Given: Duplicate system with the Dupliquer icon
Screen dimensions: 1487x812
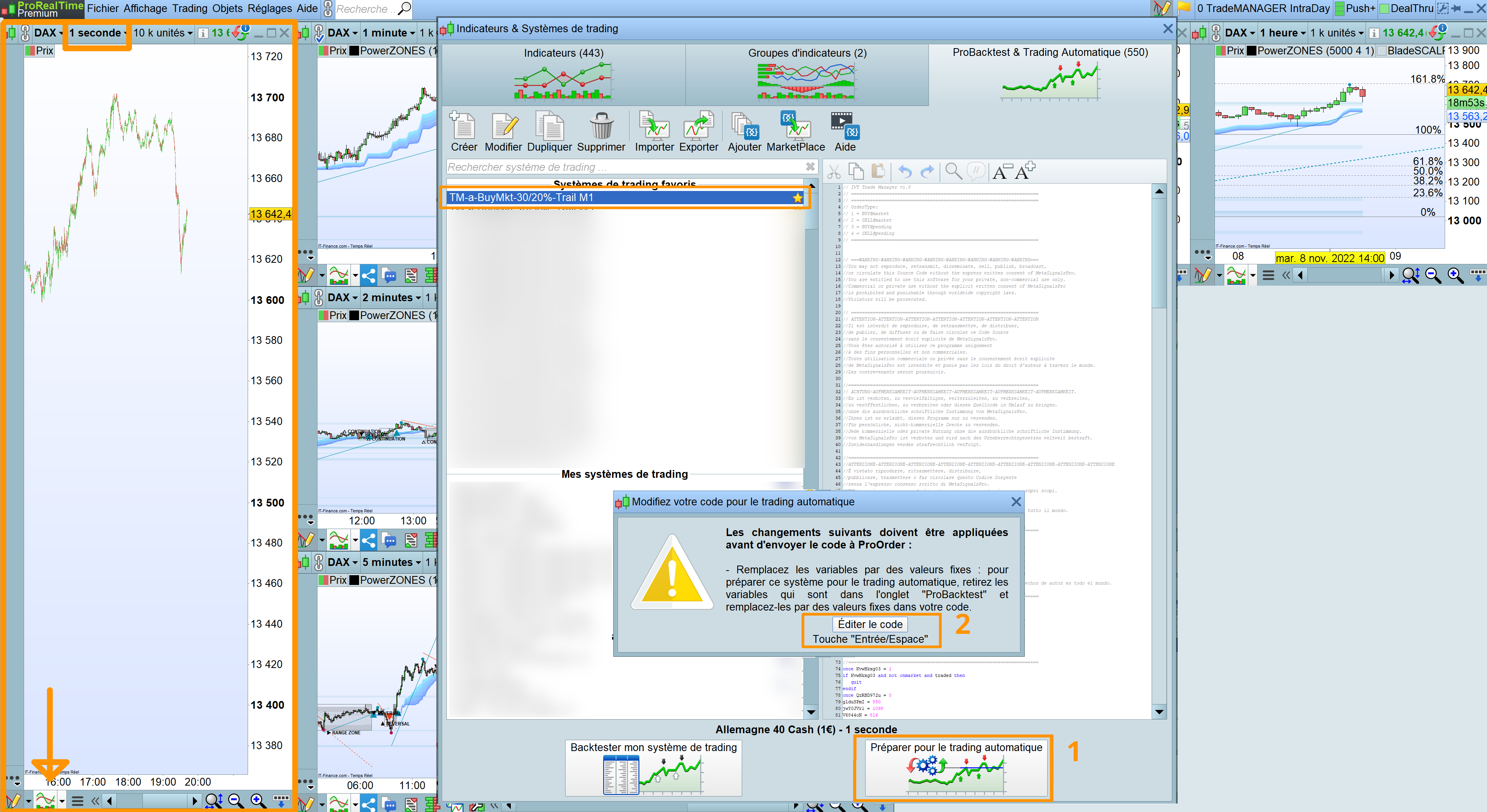Looking at the screenshot, I should [550, 132].
